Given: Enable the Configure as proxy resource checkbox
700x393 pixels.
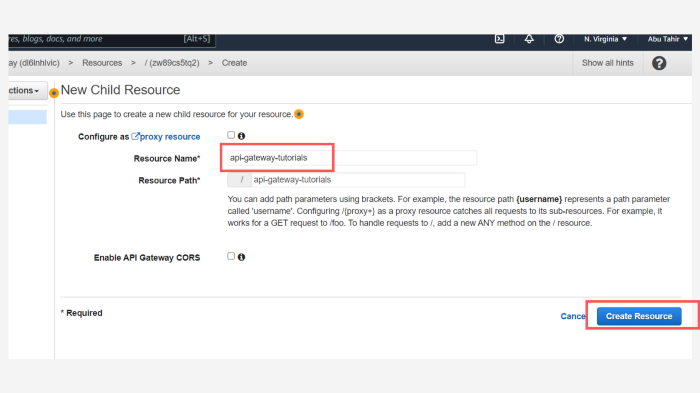Looking at the screenshot, I should coord(231,135).
